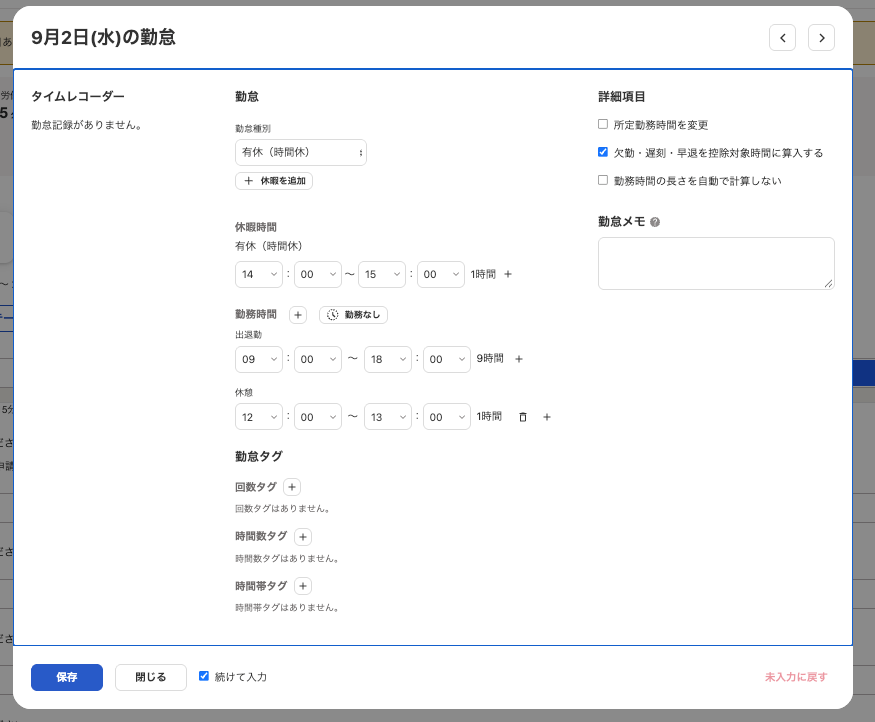Add another 出退勤 time range plus

[x=519, y=359]
